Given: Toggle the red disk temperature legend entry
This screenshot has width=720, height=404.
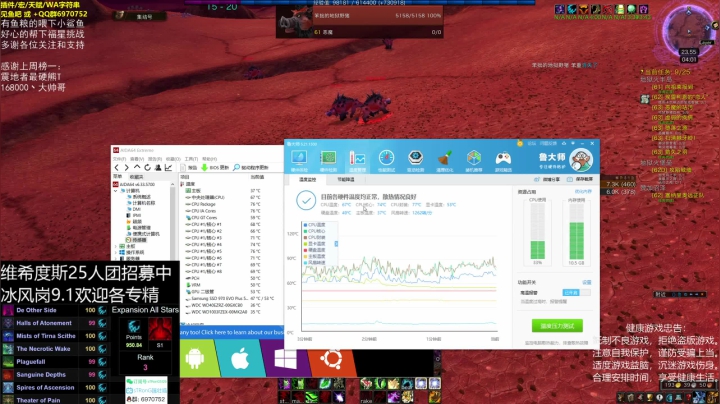Looking at the screenshot, I should click(314, 250).
